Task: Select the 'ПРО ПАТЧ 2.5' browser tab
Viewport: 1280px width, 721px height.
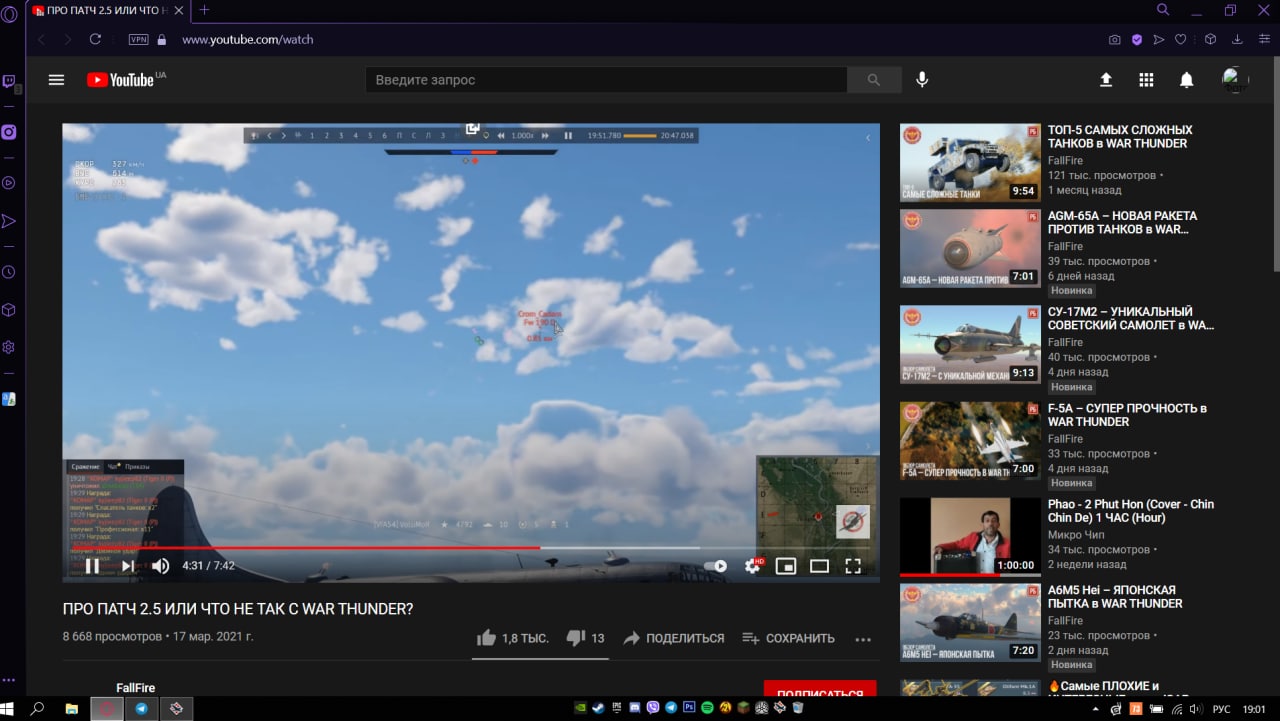Action: pos(106,10)
